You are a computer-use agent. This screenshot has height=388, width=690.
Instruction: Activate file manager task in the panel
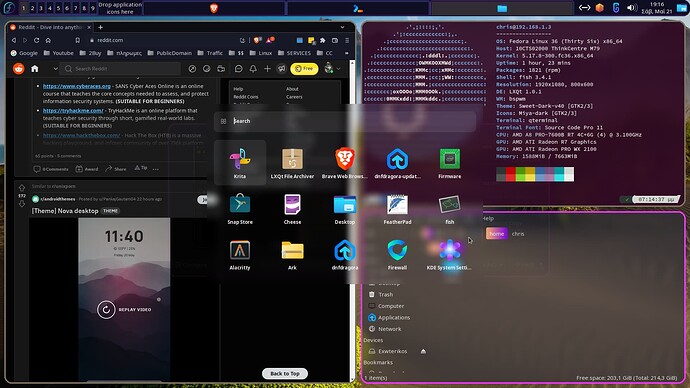tap(502, 8)
